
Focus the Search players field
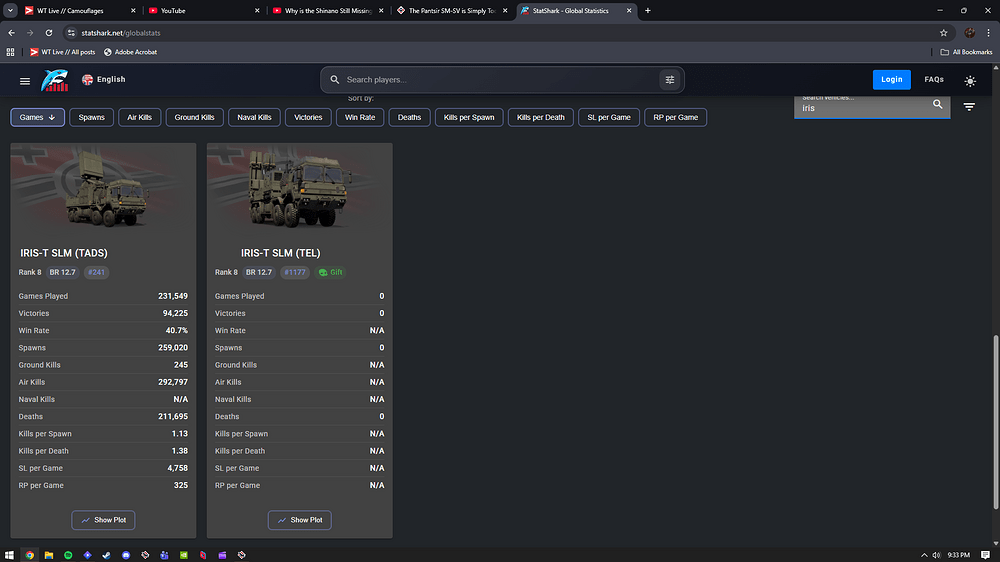[x=501, y=80]
